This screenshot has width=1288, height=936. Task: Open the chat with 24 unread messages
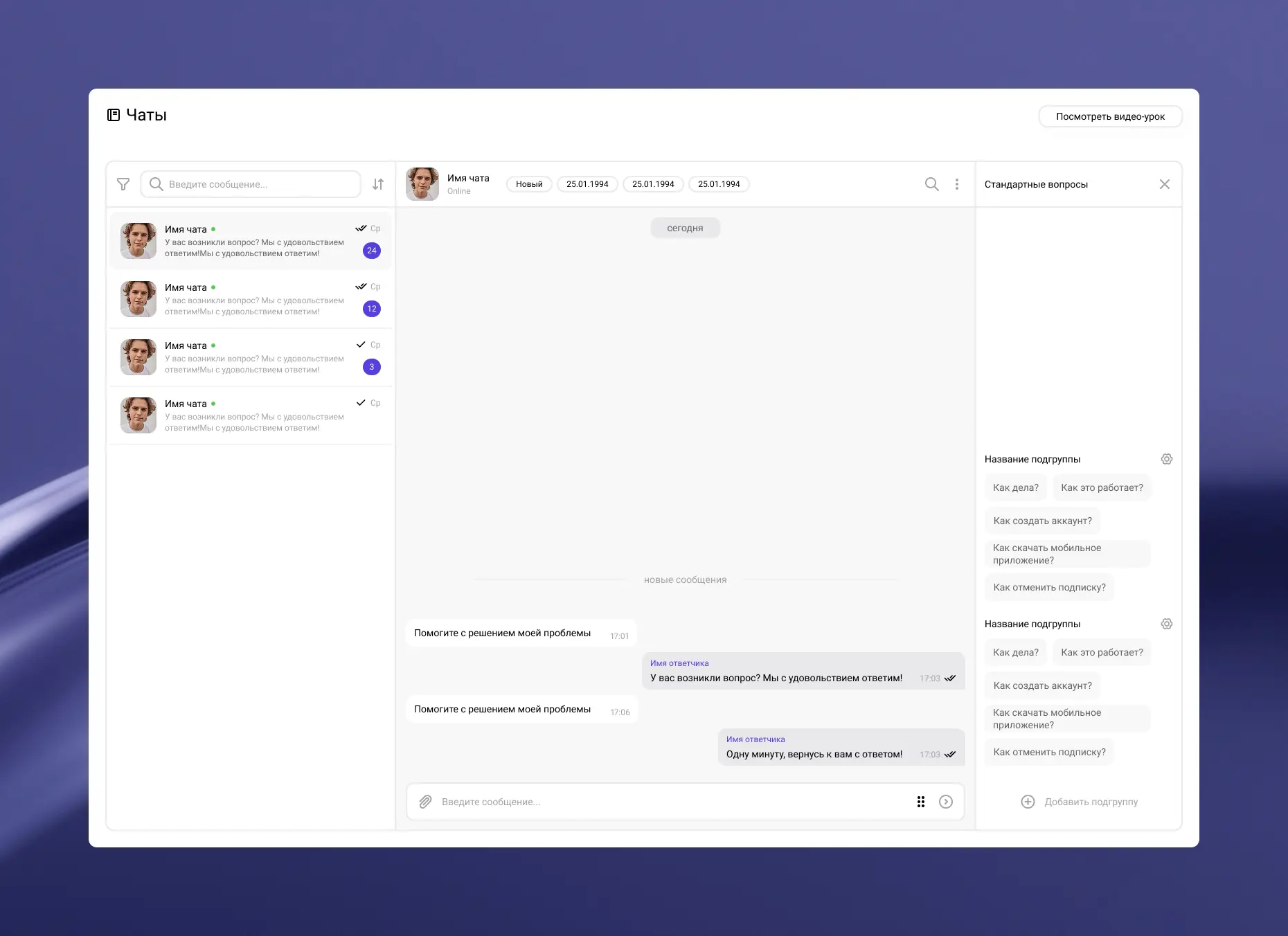click(251, 241)
